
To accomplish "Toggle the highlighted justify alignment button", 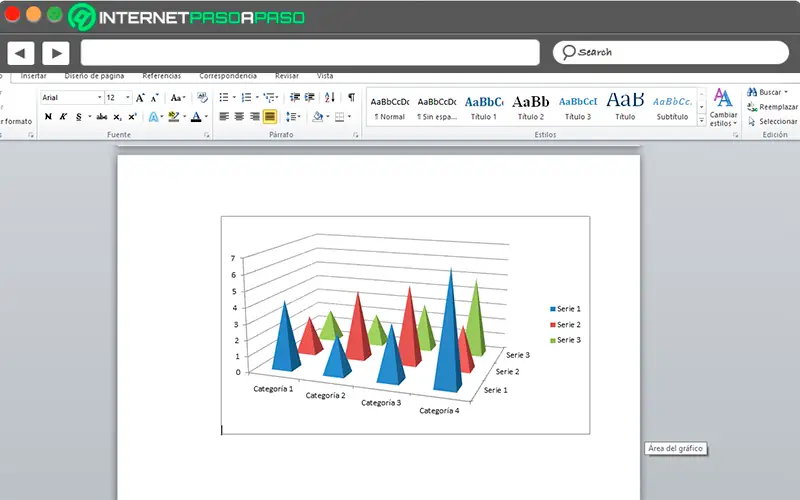I will [270, 117].
